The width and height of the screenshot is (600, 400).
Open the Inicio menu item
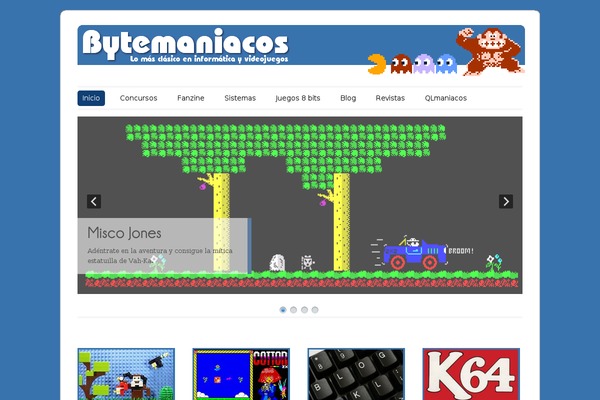[x=91, y=98]
